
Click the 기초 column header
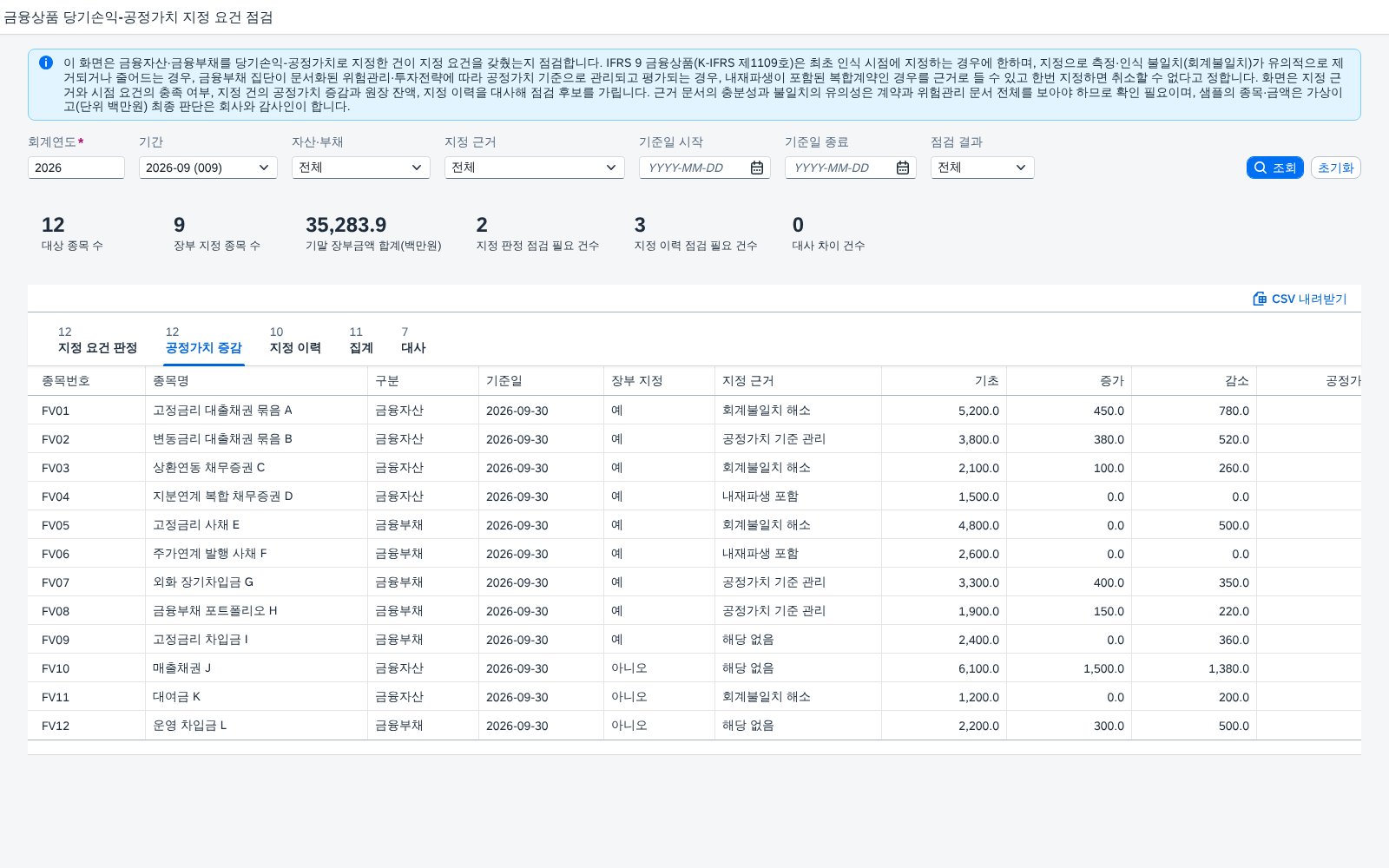click(x=945, y=381)
